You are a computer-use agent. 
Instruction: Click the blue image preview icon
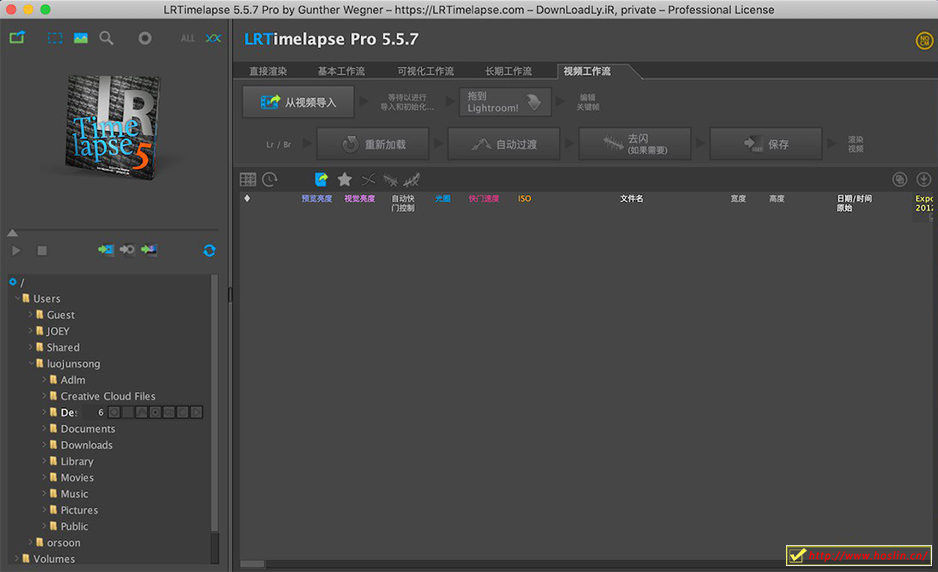coord(80,38)
